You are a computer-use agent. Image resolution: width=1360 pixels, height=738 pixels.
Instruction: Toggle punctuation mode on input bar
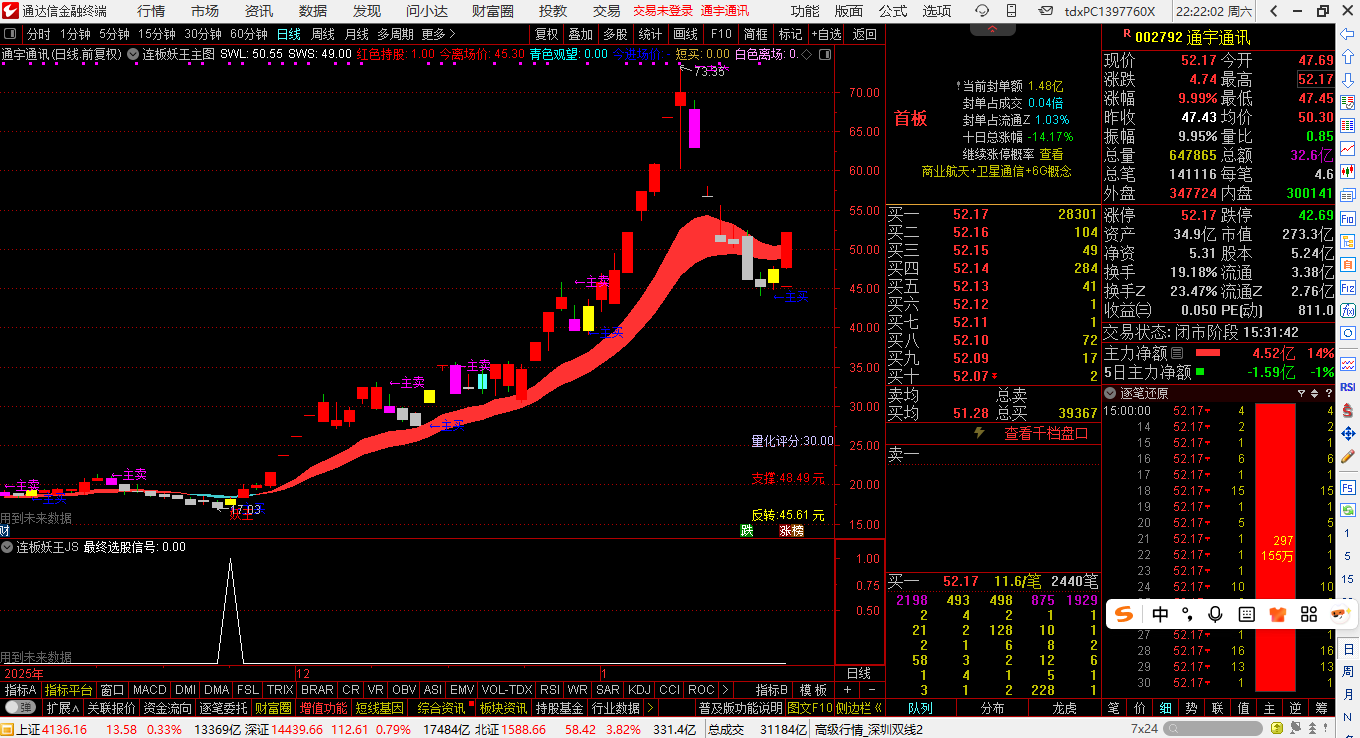pos(1188,614)
